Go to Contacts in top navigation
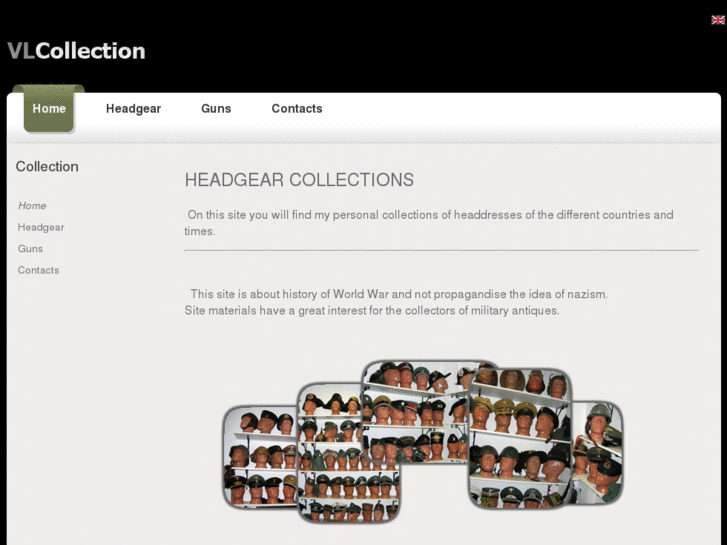Image resolution: width=727 pixels, height=545 pixels. [297, 109]
